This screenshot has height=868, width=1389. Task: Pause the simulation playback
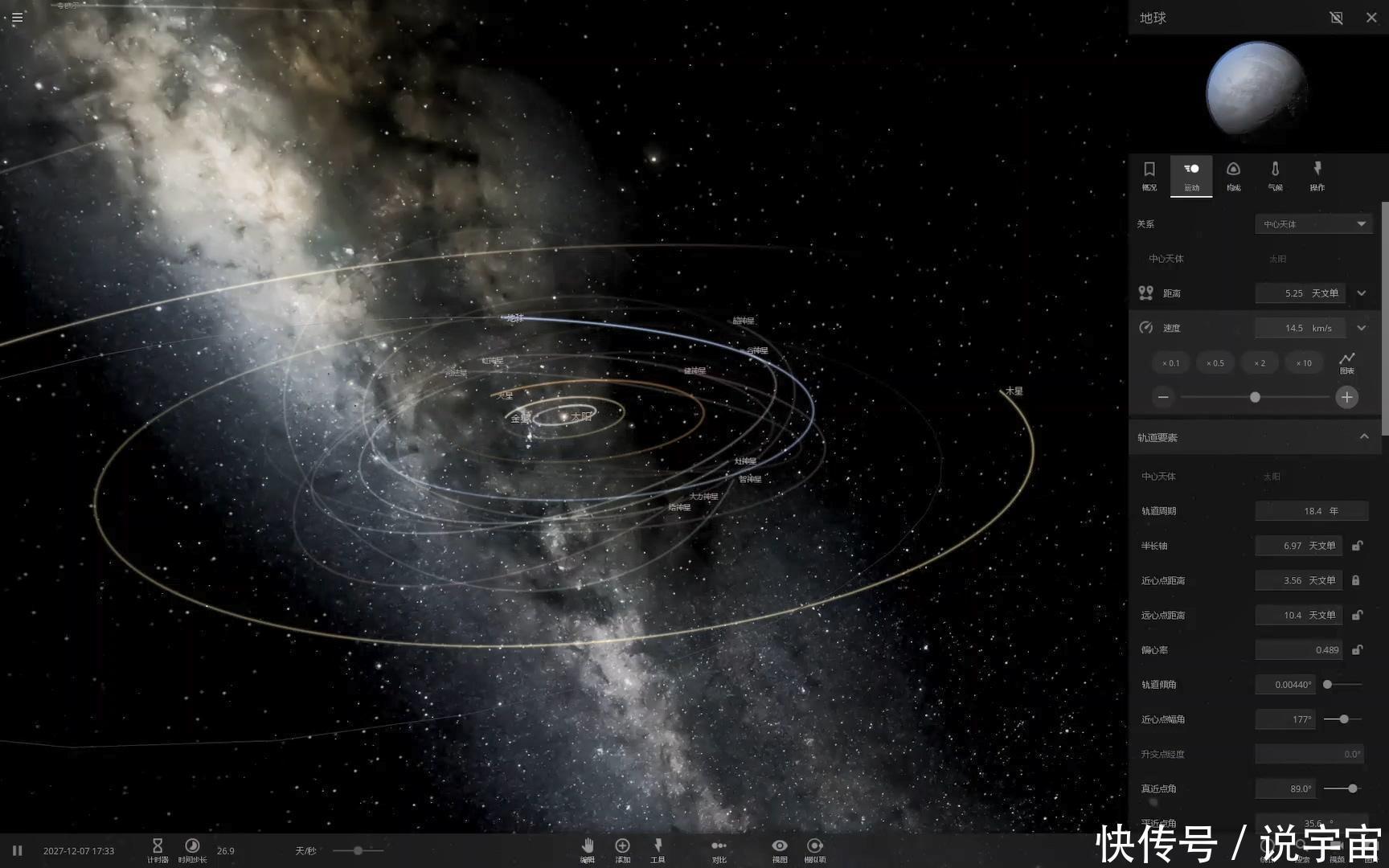tap(17, 850)
